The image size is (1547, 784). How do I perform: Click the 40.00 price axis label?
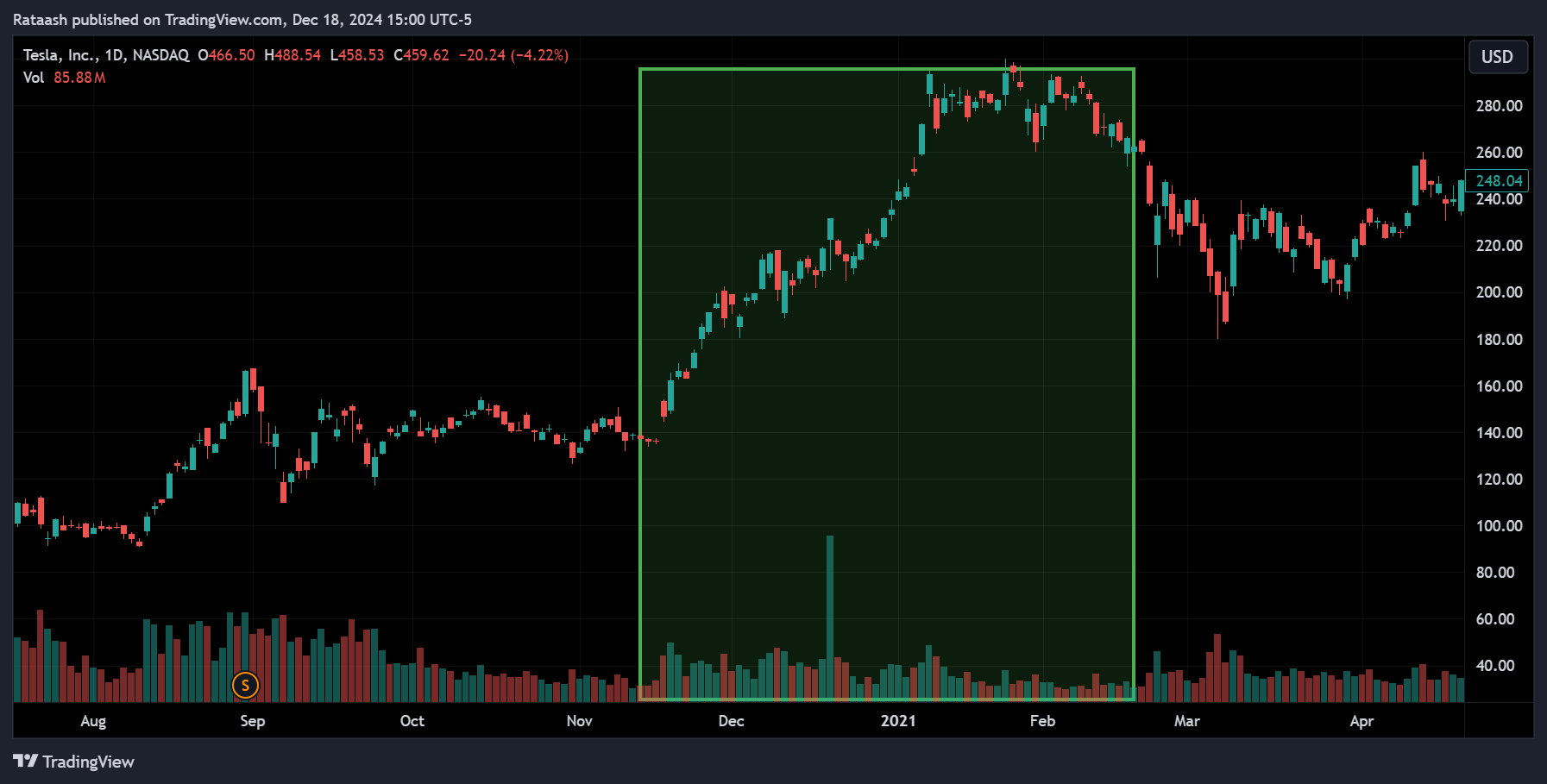[1495, 666]
